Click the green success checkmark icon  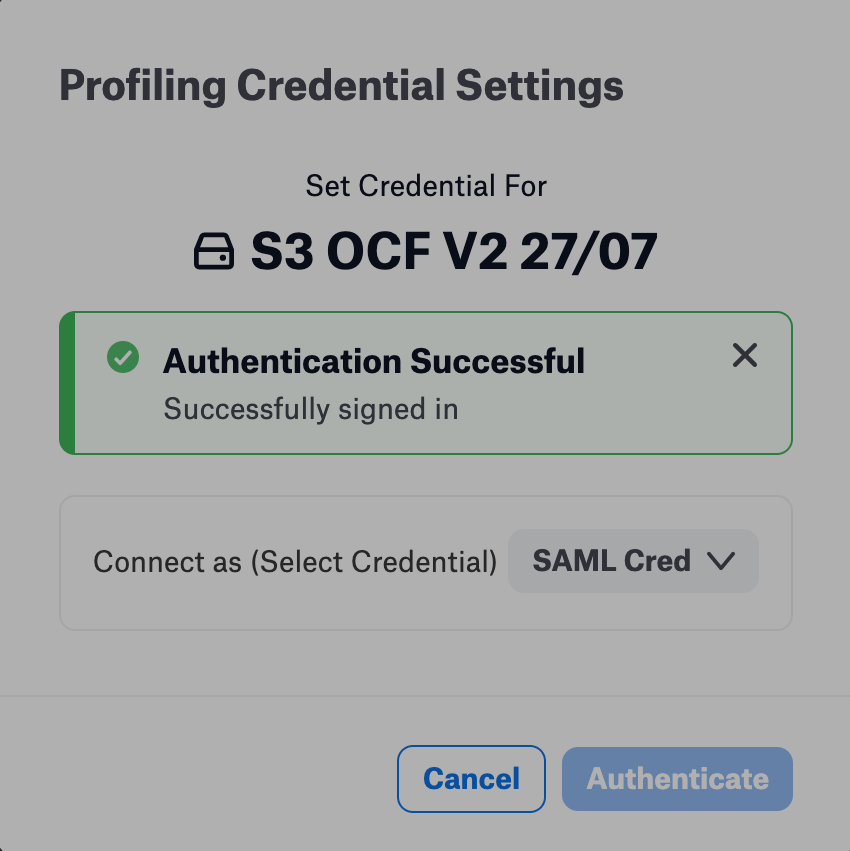click(123, 357)
